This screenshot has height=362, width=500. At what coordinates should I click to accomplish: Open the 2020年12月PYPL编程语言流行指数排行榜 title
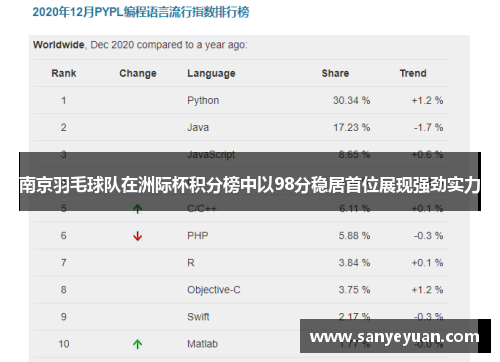click(x=141, y=12)
